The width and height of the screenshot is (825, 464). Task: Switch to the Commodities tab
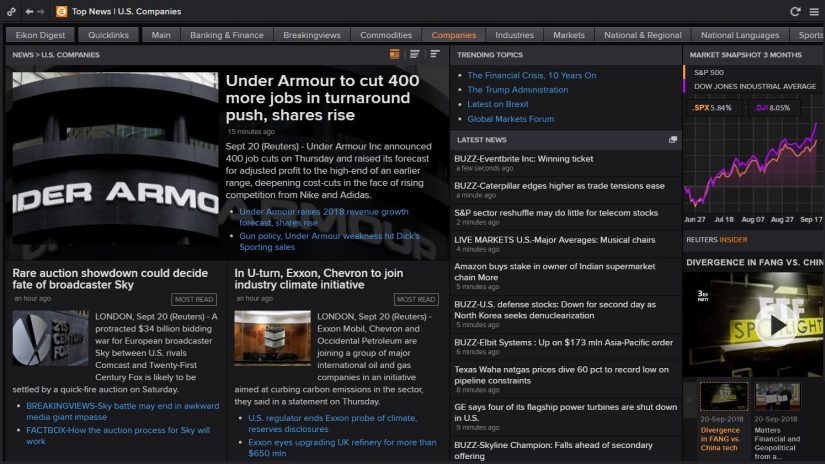pos(386,35)
